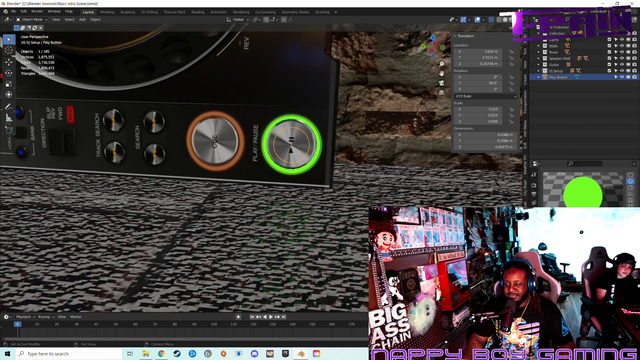This screenshot has height=360, width=640.
Task: Click the viewport zoom magnifier icon
Action: pyautogui.click(x=442, y=64)
